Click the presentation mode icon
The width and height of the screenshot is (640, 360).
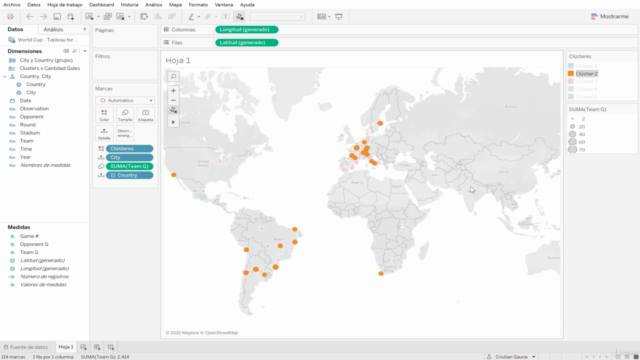point(339,17)
